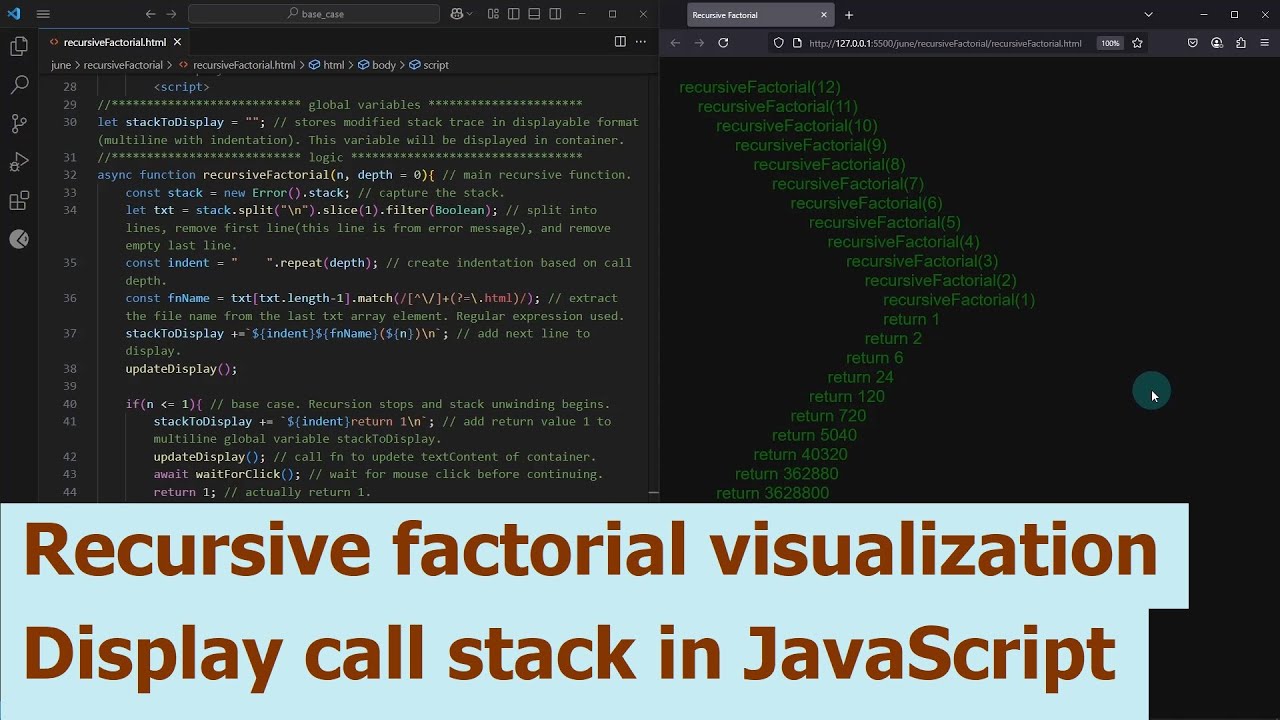Open the browser's list all tabs dropdown
1280x720 pixels.
point(1148,15)
